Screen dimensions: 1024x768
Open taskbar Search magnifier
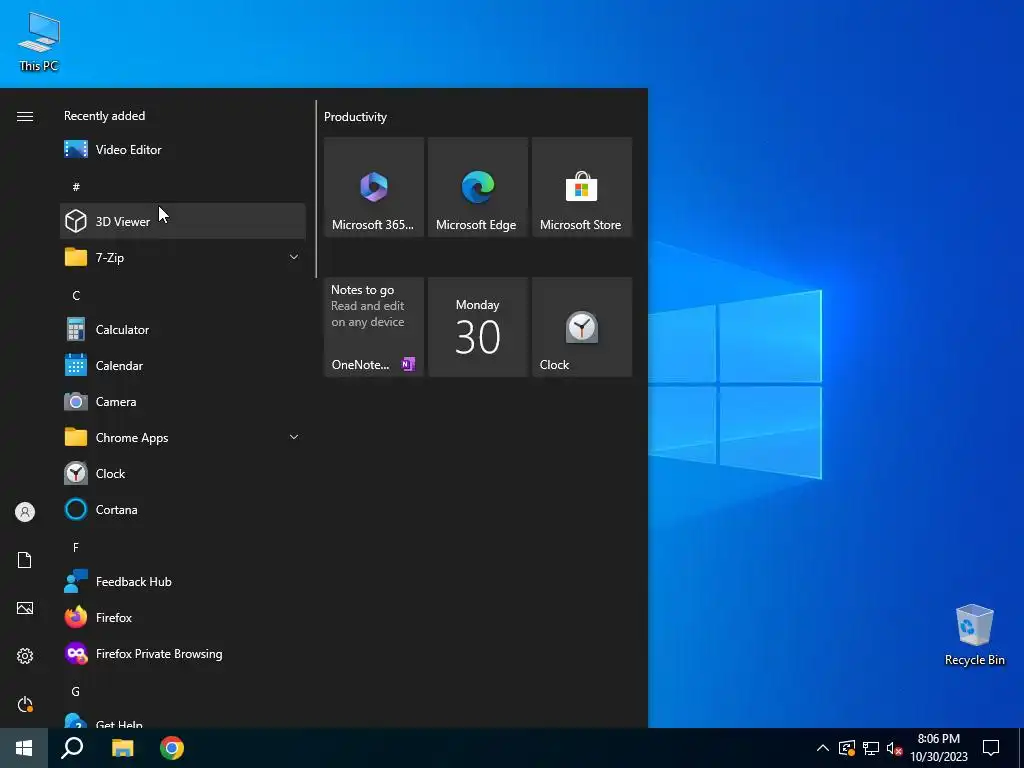click(x=72, y=748)
